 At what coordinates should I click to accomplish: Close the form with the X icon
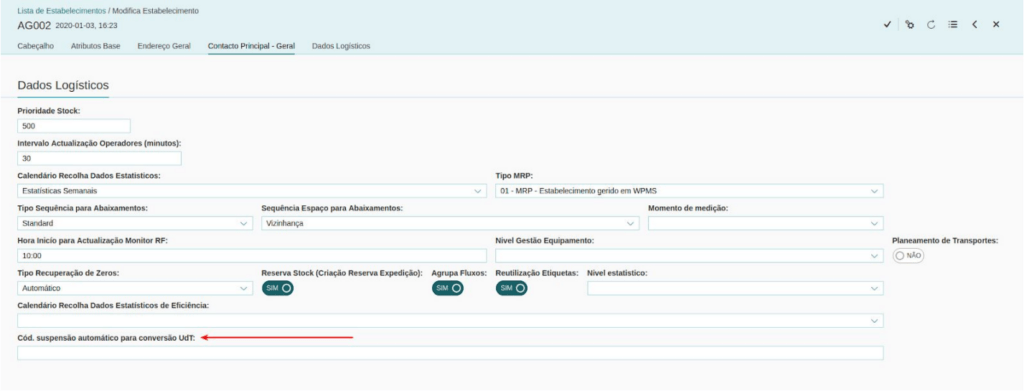tap(996, 25)
